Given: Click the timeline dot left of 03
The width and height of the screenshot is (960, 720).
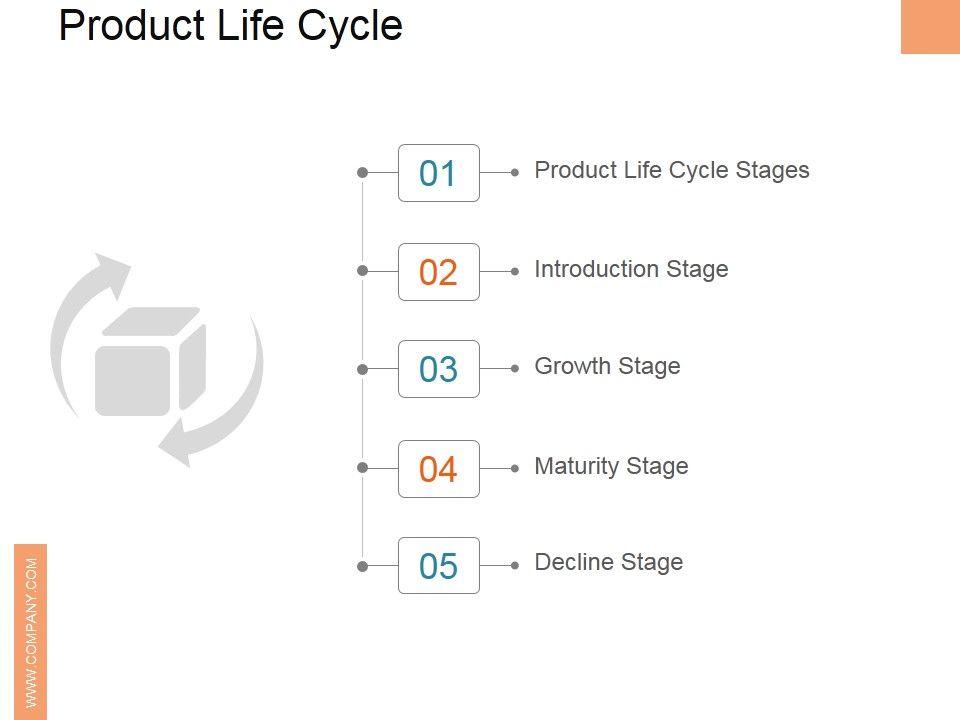Looking at the screenshot, I should (x=362, y=369).
